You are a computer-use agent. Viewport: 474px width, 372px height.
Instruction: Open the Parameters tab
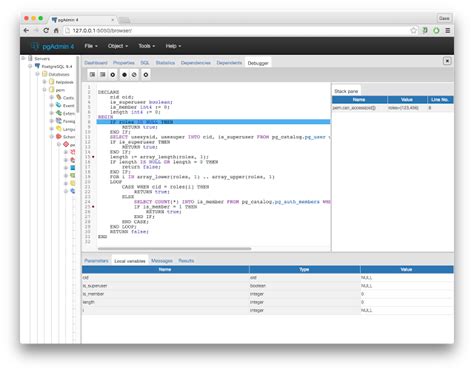pos(96,261)
